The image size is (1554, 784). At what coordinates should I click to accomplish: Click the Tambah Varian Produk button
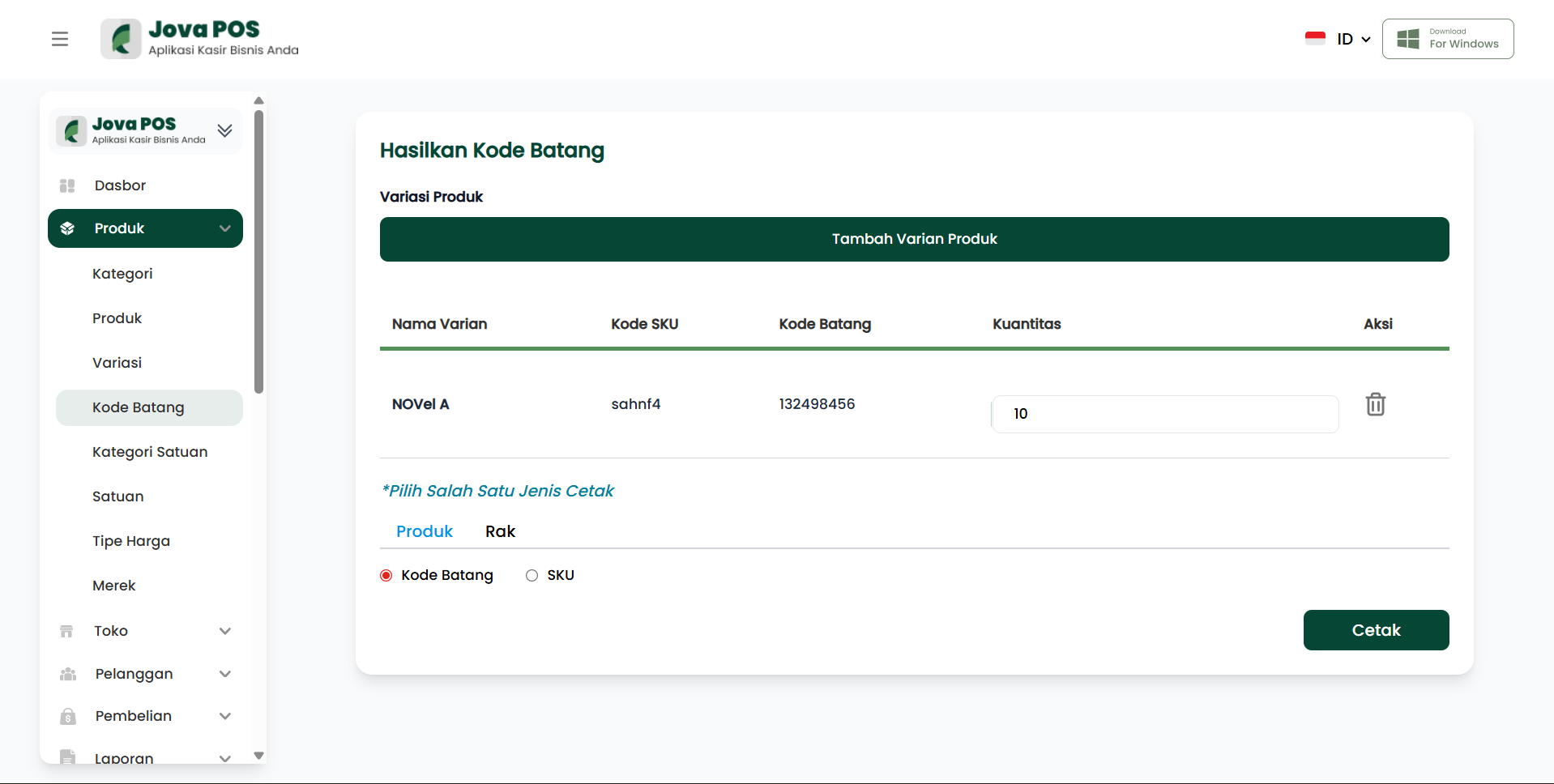click(x=914, y=239)
